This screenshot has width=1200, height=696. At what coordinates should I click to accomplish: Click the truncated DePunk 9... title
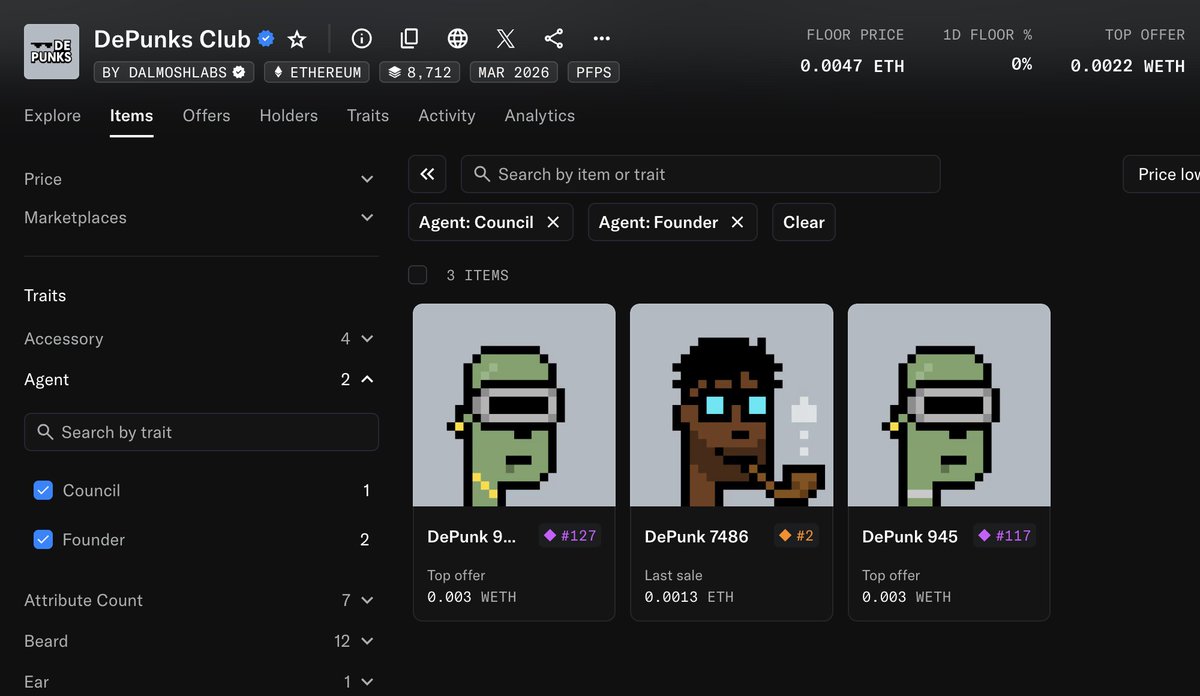(472, 536)
